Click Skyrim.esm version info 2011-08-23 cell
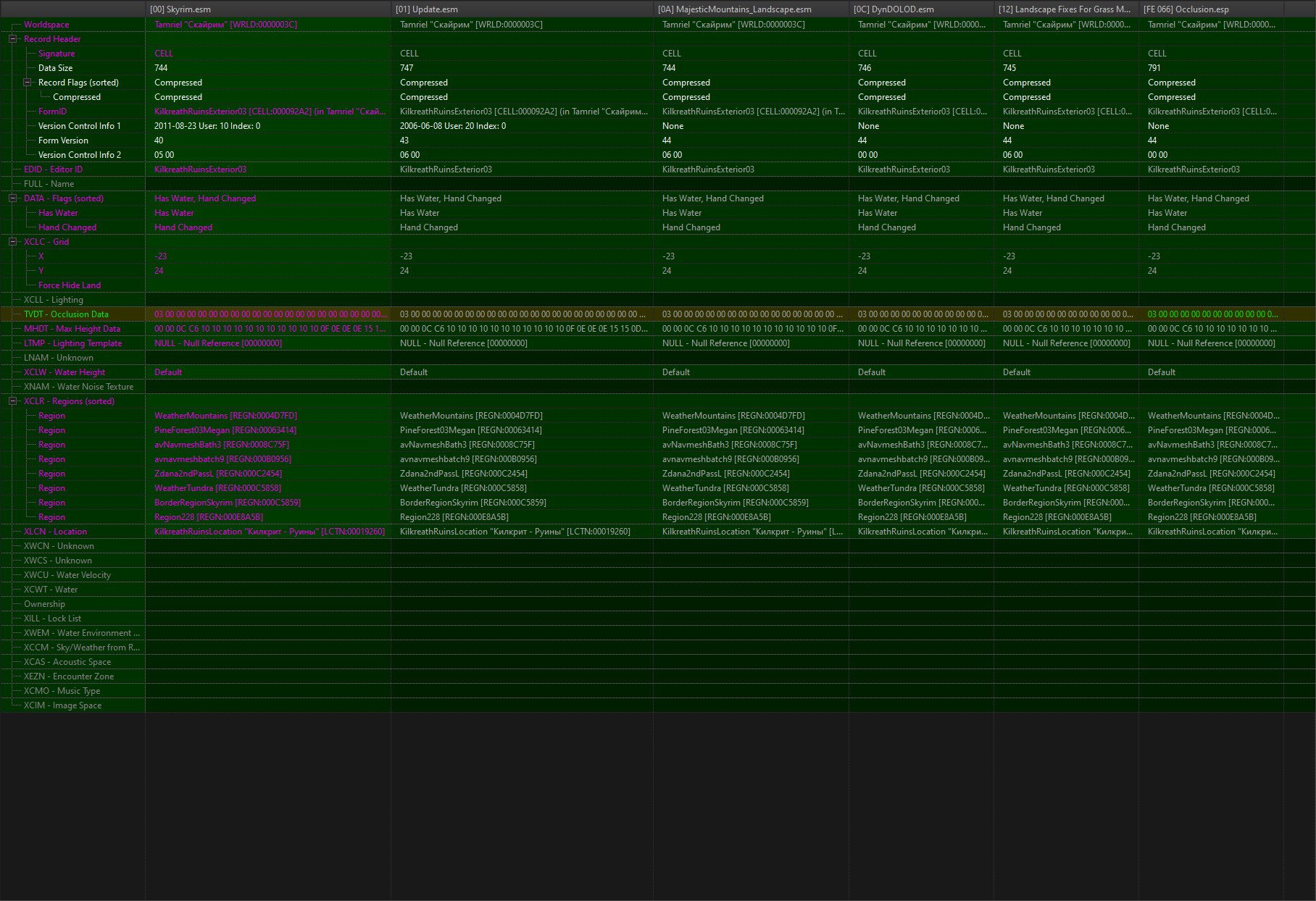This screenshot has width=1316, height=901. click(207, 126)
